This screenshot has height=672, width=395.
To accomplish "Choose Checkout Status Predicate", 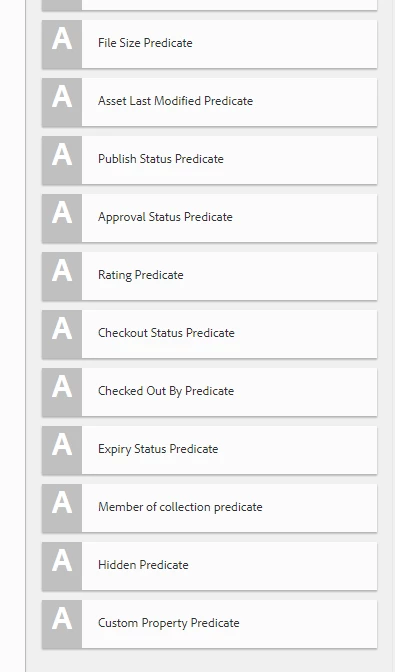I will (209, 334).
